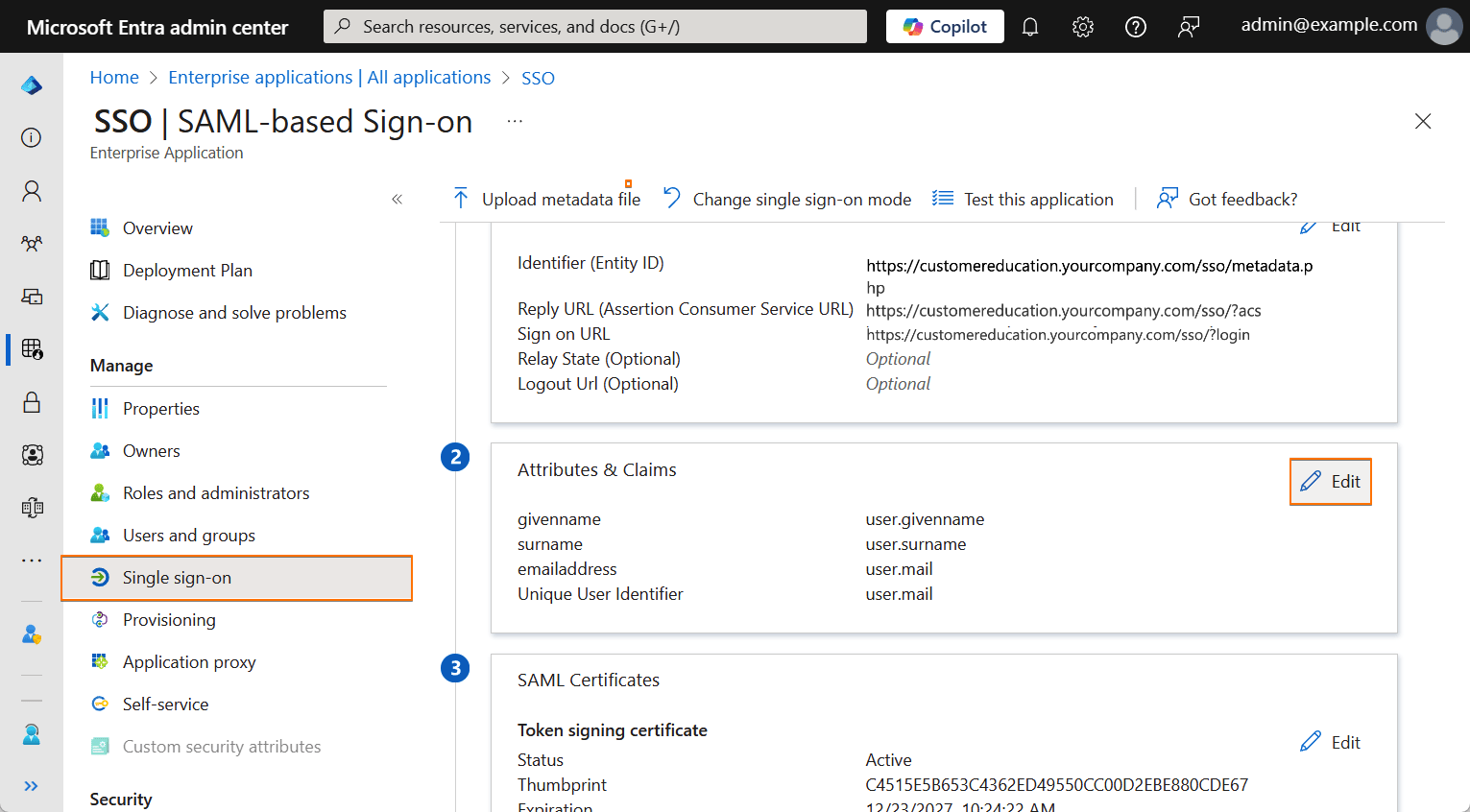Click the Devices icon in the sidebar
Image resolution: width=1470 pixels, height=812 pixels.
coord(31,297)
